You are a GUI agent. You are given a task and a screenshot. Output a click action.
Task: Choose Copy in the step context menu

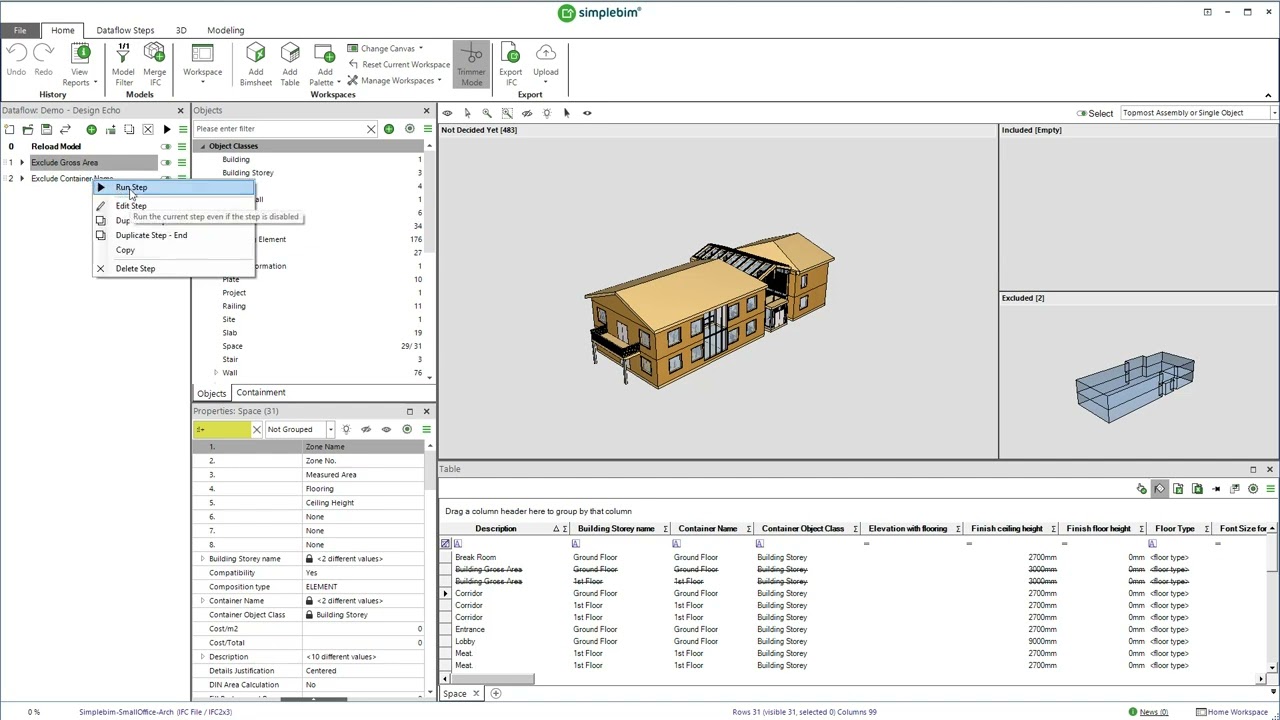click(x=125, y=250)
